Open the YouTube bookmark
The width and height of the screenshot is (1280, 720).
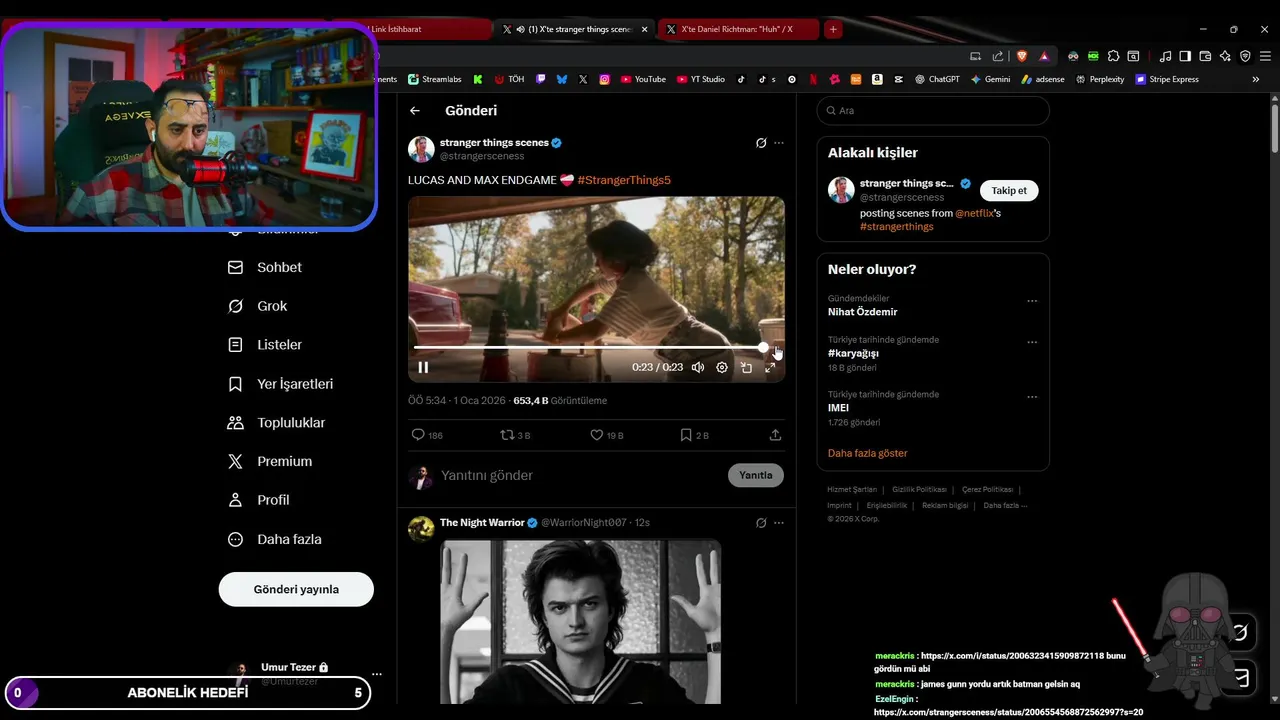[x=643, y=79]
